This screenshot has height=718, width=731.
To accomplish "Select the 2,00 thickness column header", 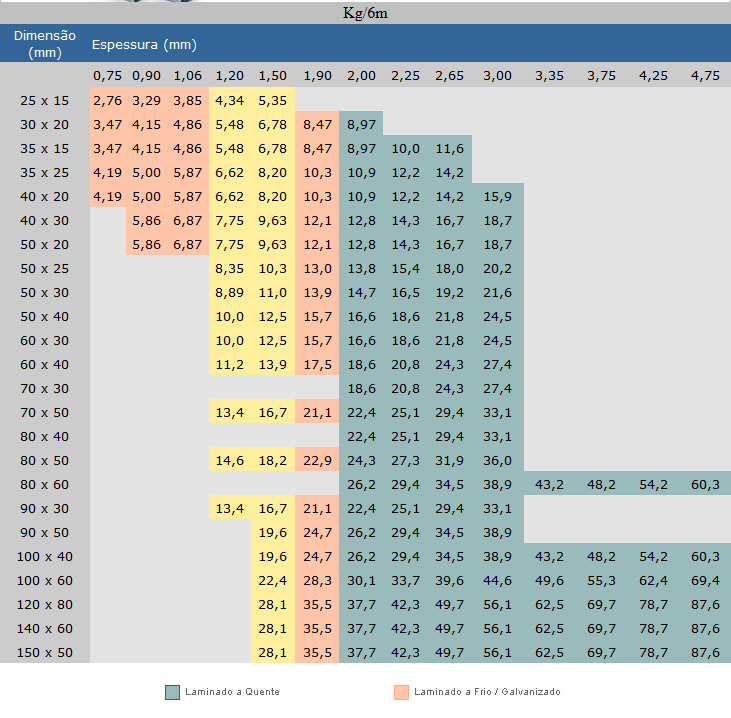I will point(361,76).
